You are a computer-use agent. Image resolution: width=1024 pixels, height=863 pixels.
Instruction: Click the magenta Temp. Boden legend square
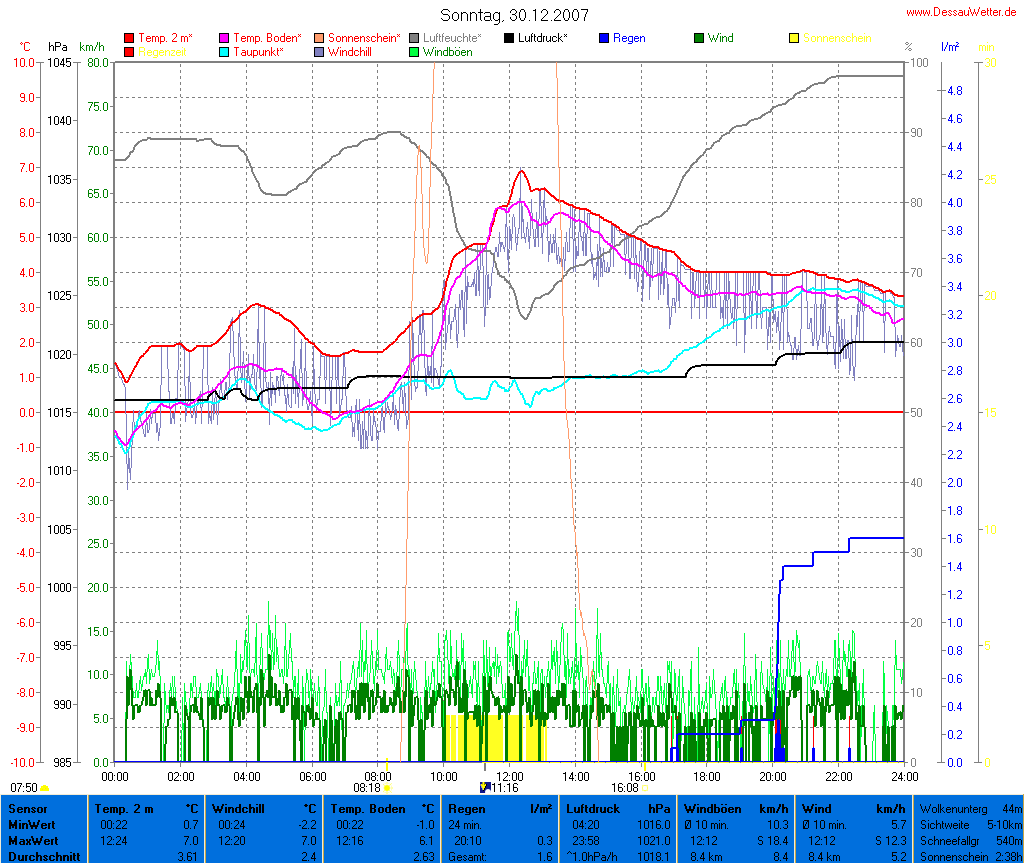tap(224, 39)
